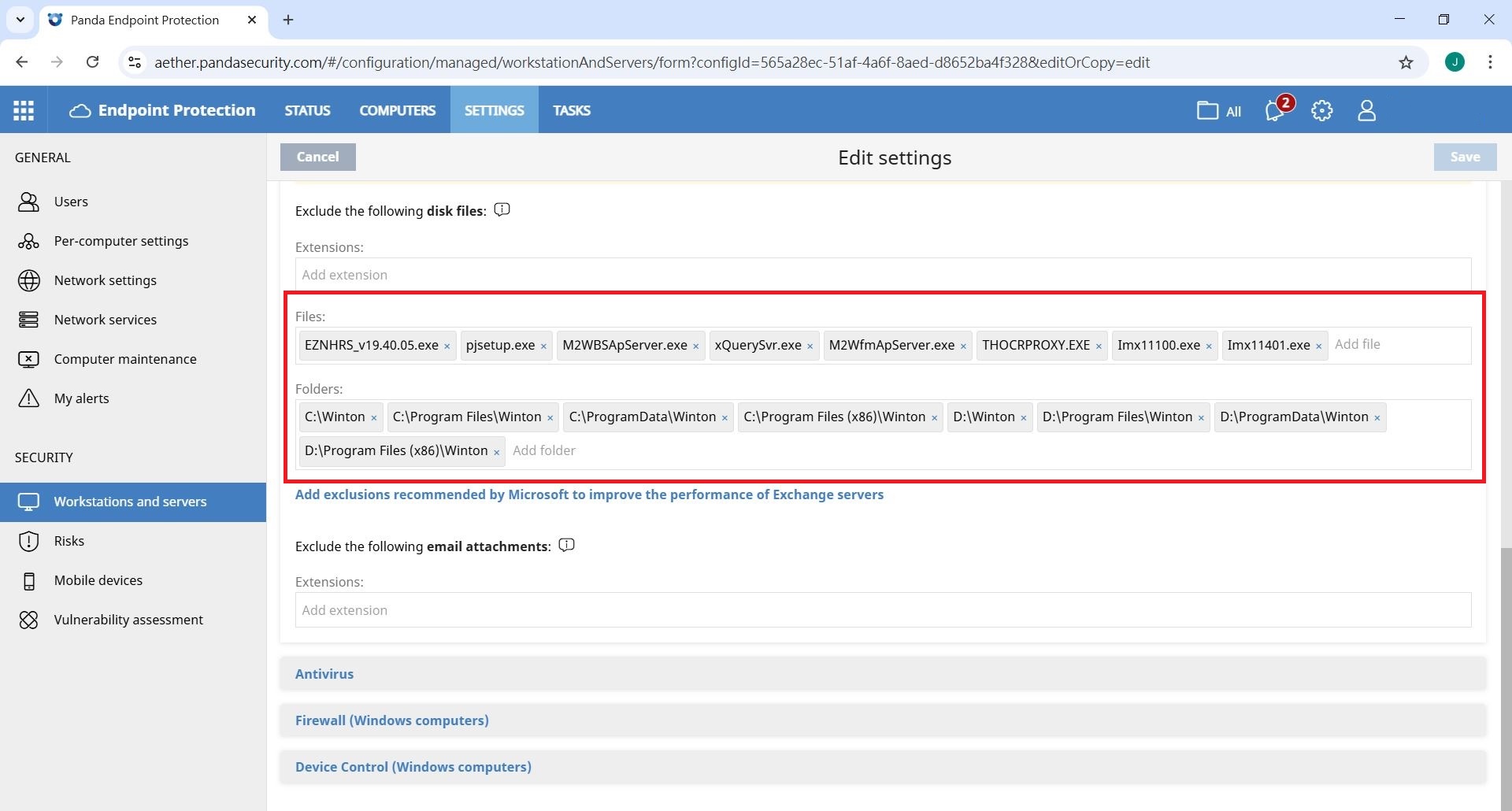Bookmark this page with the star icon
This screenshot has height=811, width=1512.
click(x=1406, y=62)
